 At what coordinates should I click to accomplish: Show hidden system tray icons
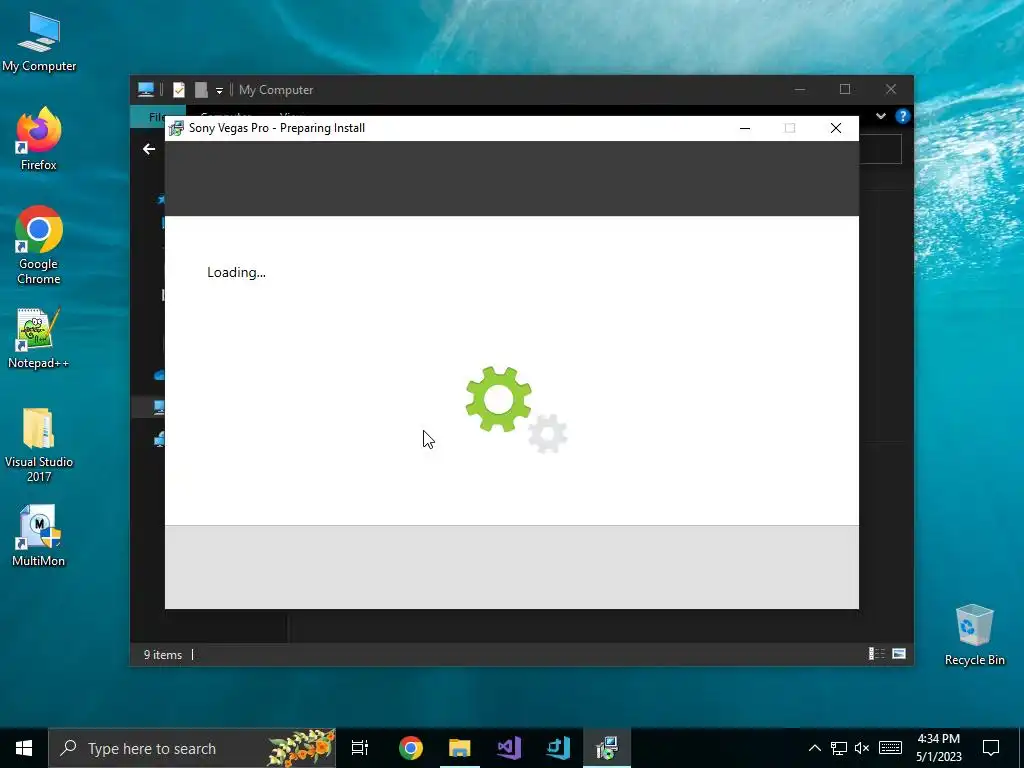814,748
